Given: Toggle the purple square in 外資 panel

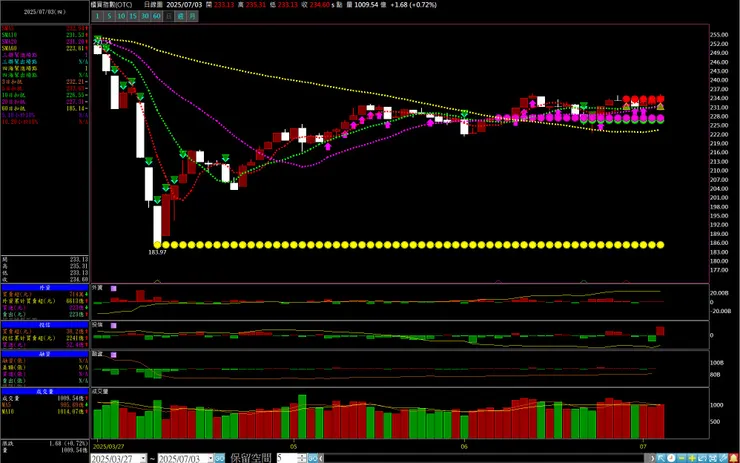Looking at the screenshot, I should (x=114, y=288).
